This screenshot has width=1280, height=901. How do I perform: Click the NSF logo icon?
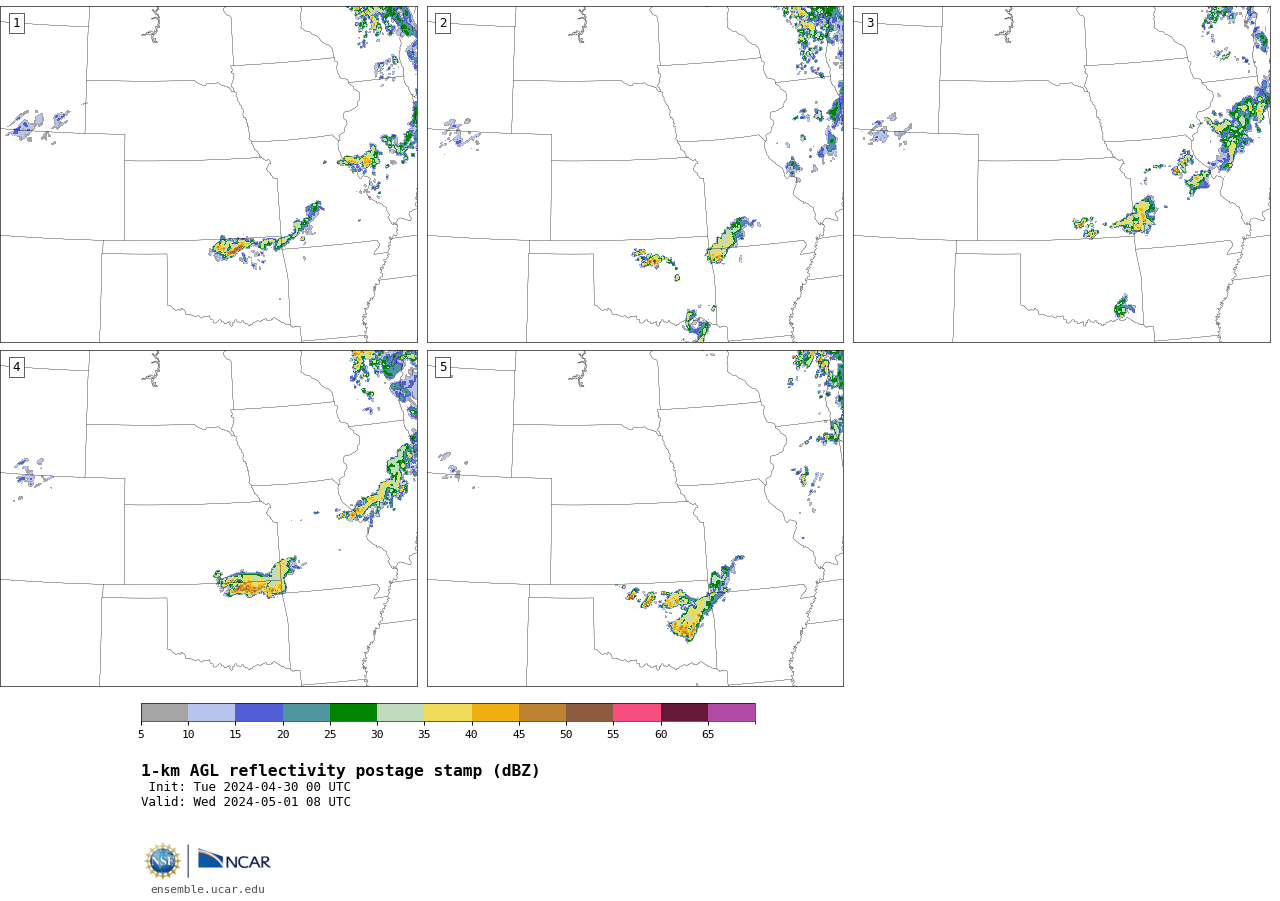(x=163, y=861)
